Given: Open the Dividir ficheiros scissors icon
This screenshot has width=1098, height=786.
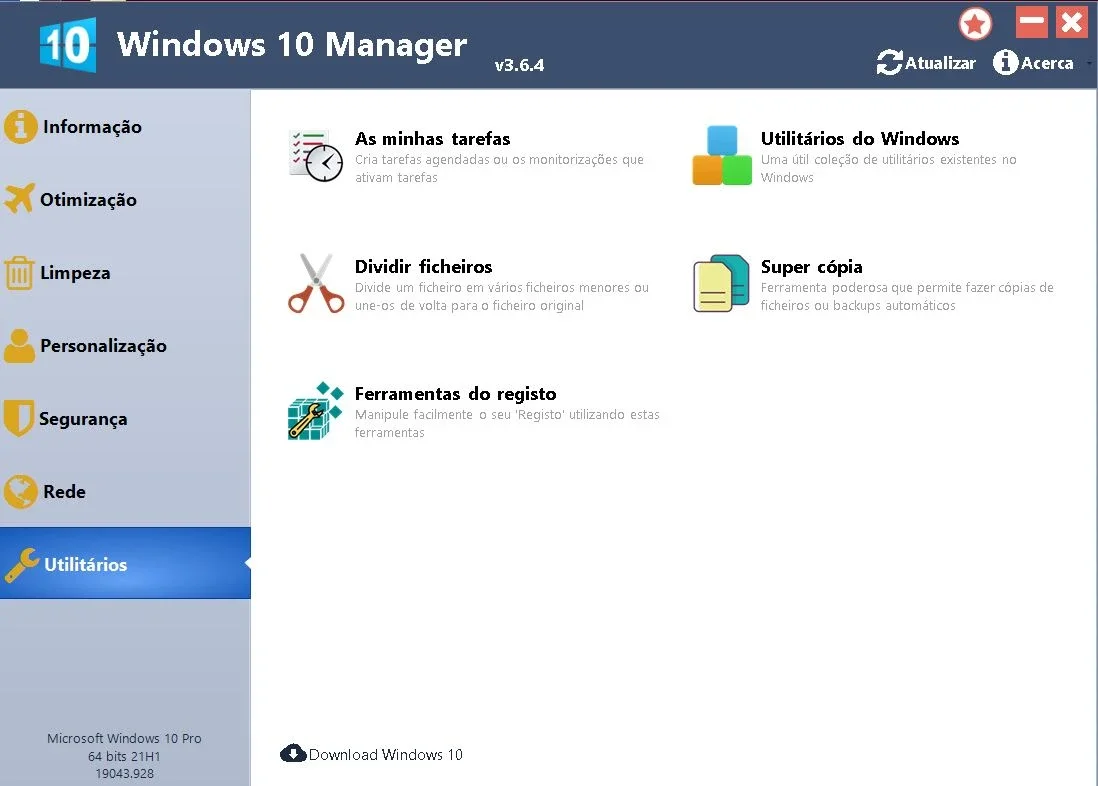Looking at the screenshot, I should [316, 283].
